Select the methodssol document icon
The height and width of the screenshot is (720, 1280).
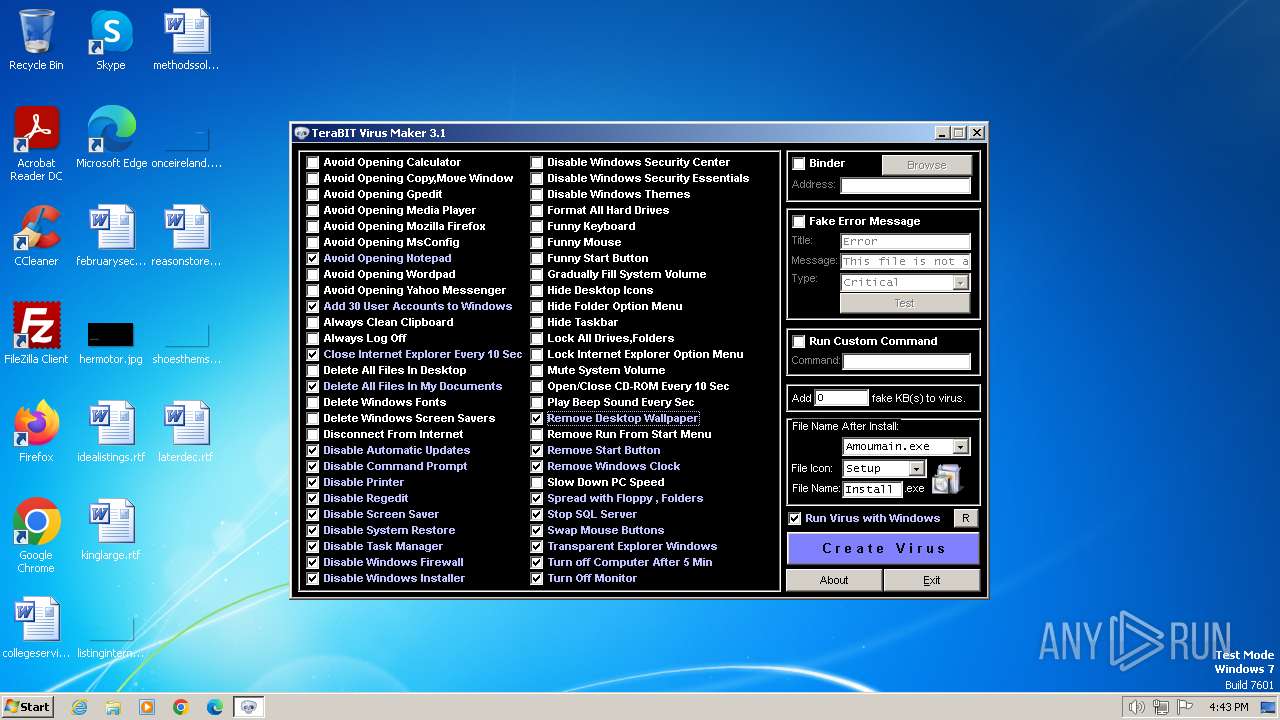click(186, 40)
